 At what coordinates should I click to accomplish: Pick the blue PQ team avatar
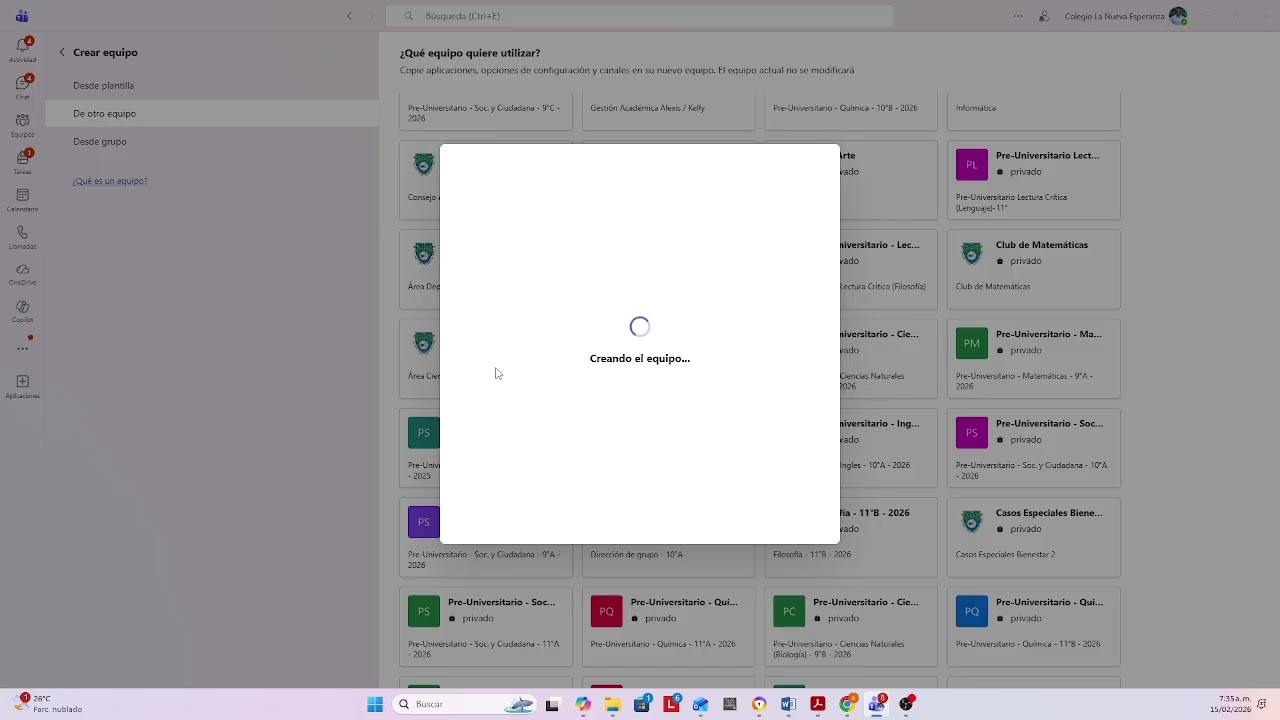972,611
